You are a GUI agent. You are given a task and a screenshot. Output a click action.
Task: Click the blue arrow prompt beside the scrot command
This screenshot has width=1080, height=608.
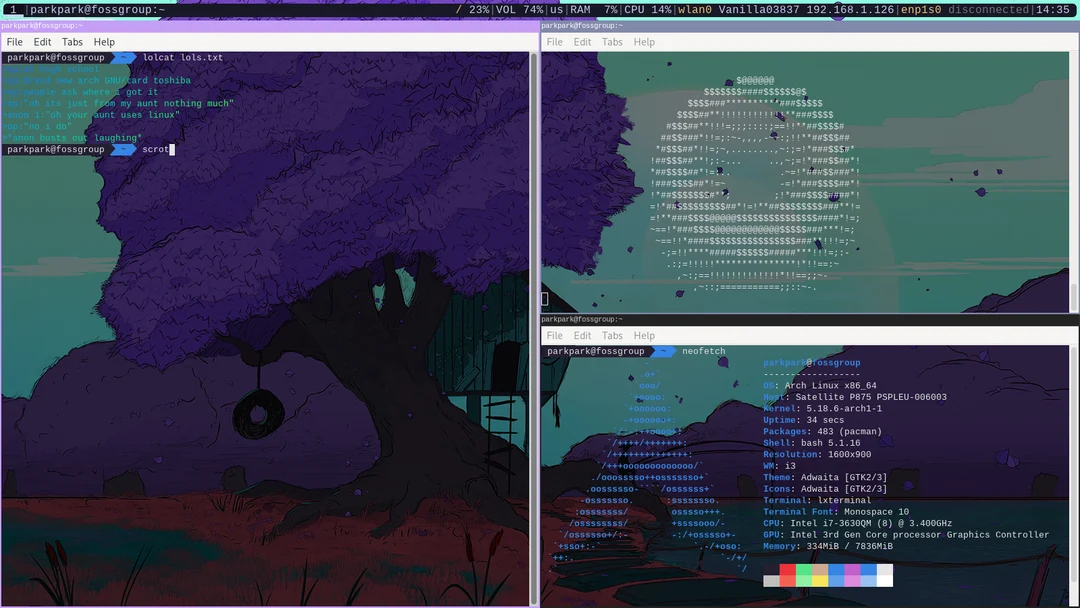122,148
